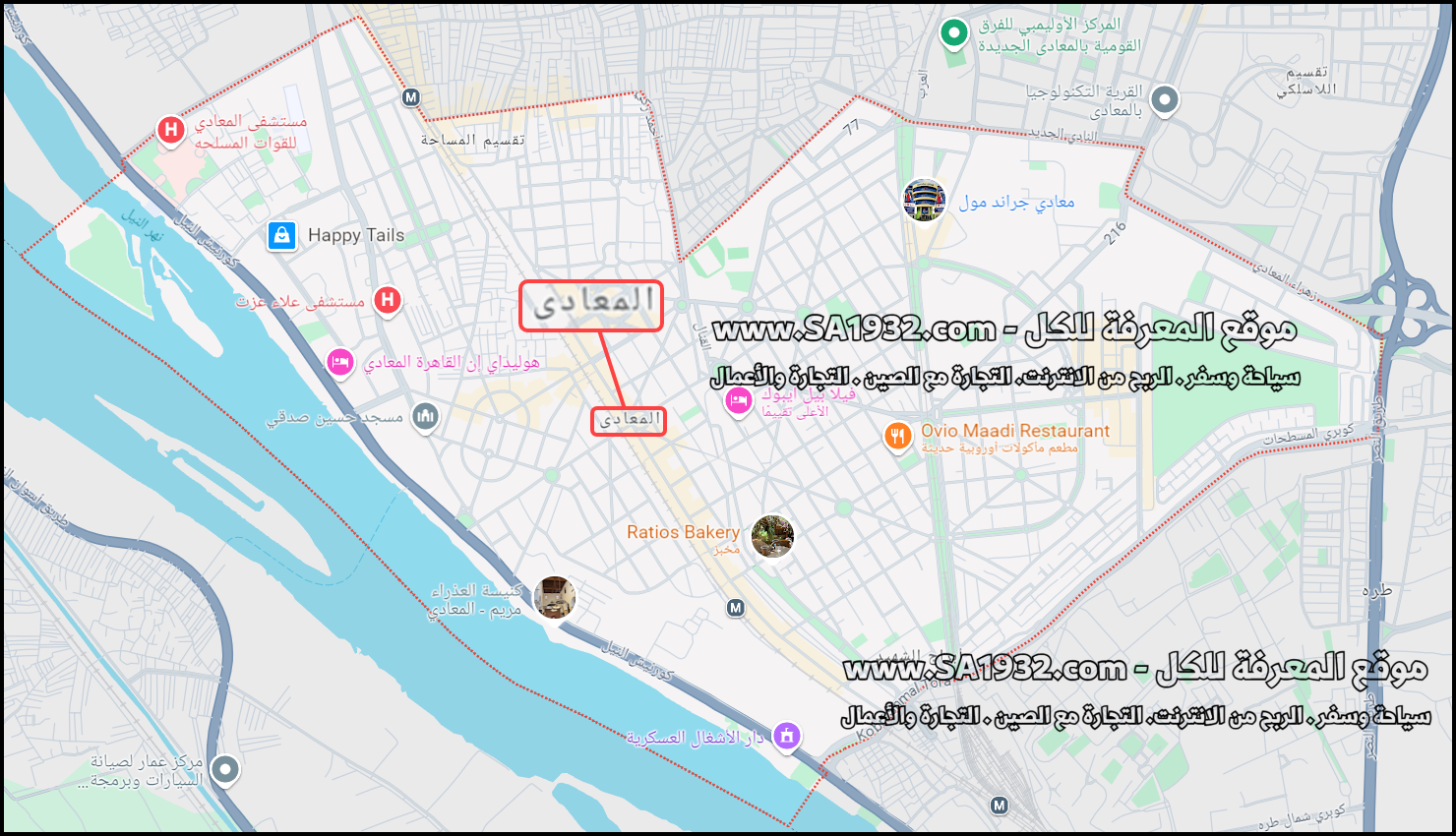Click the metro icon beside كوبري شمال طره
The image size is (1456, 836).
click(x=1000, y=806)
